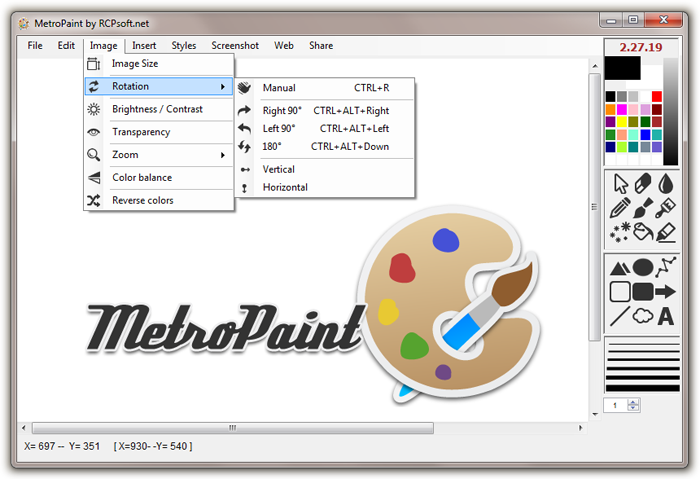Viewport: 700px width, 479px height.
Task: Decrease line width with down spinner arrow
Action: pyautogui.click(x=633, y=408)
